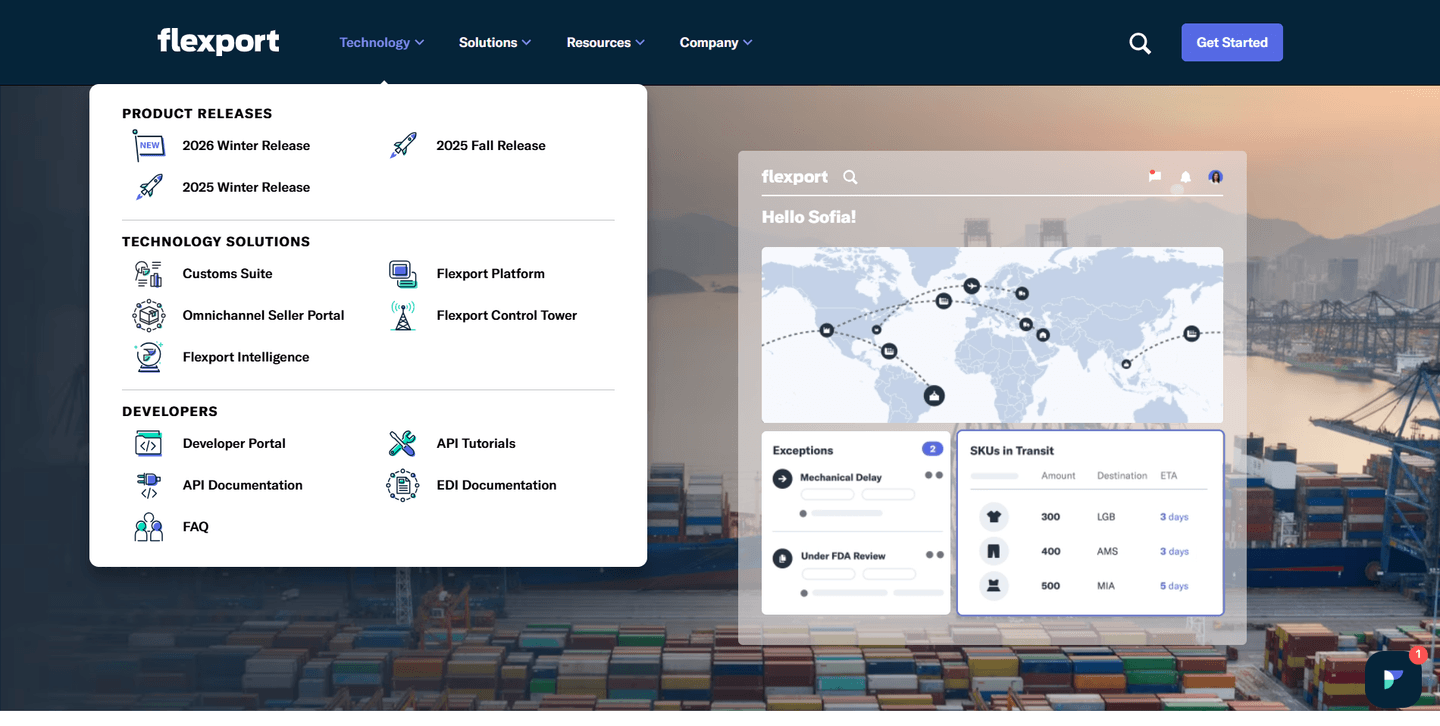The width and height of the screenshot is (1440, 726).
Task: Click the '3 days' ETA for LGB
Action: click(1174, 517)
